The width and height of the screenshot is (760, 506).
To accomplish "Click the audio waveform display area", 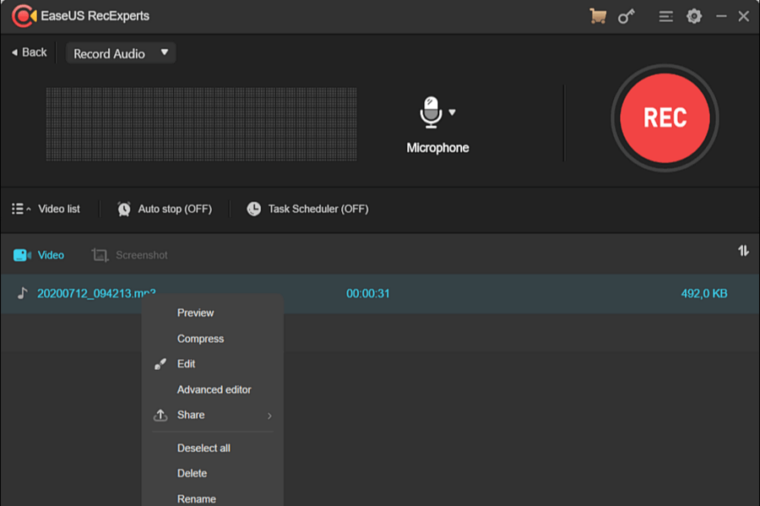I will (202, 124).
